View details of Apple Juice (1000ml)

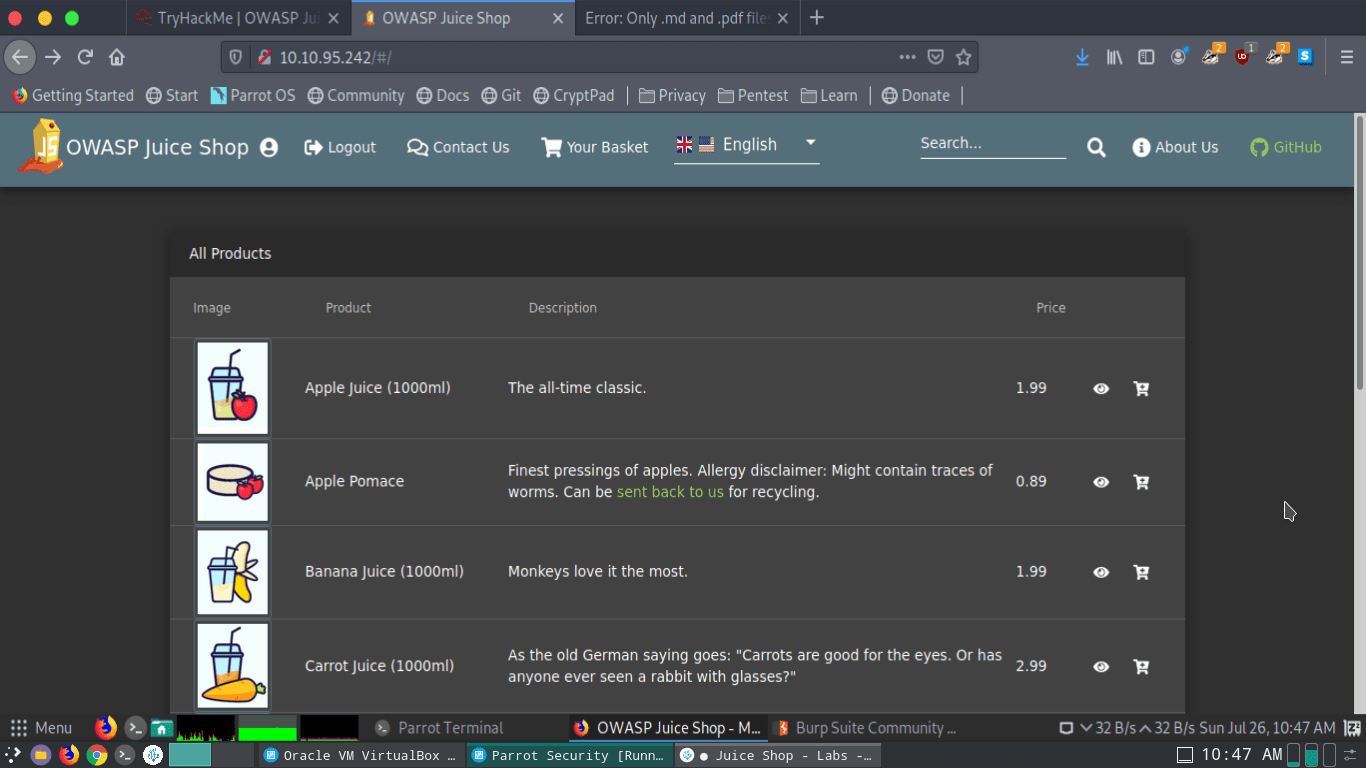point(1101,388)
